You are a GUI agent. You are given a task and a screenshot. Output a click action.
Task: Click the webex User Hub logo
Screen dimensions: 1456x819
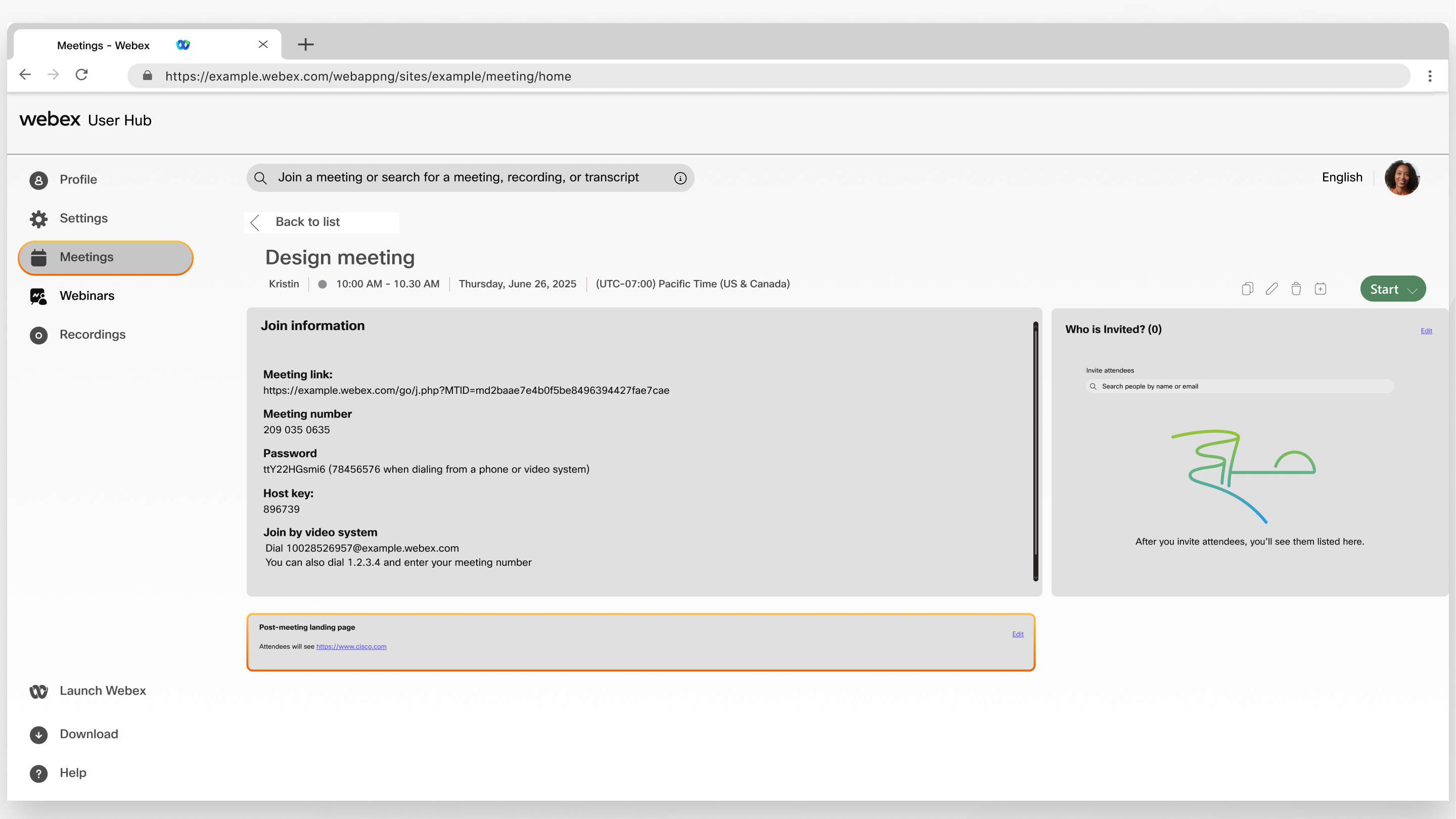(85, 119)
